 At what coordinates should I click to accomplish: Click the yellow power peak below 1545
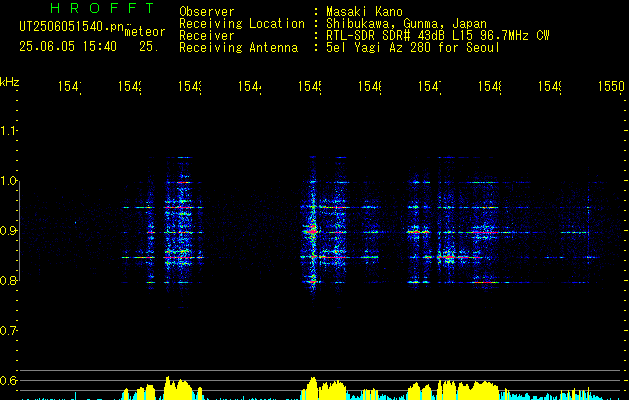(x=313, y=388)
